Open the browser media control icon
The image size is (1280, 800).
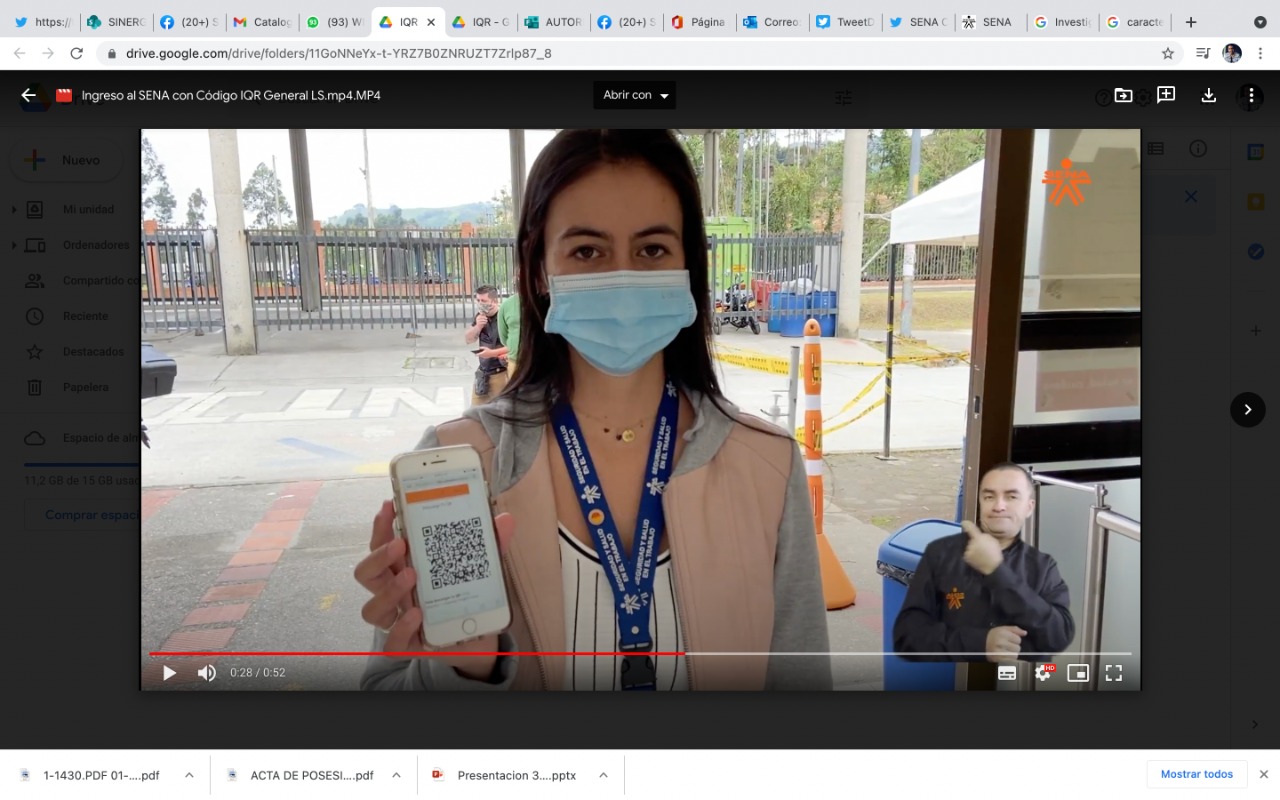point(1203,53)
